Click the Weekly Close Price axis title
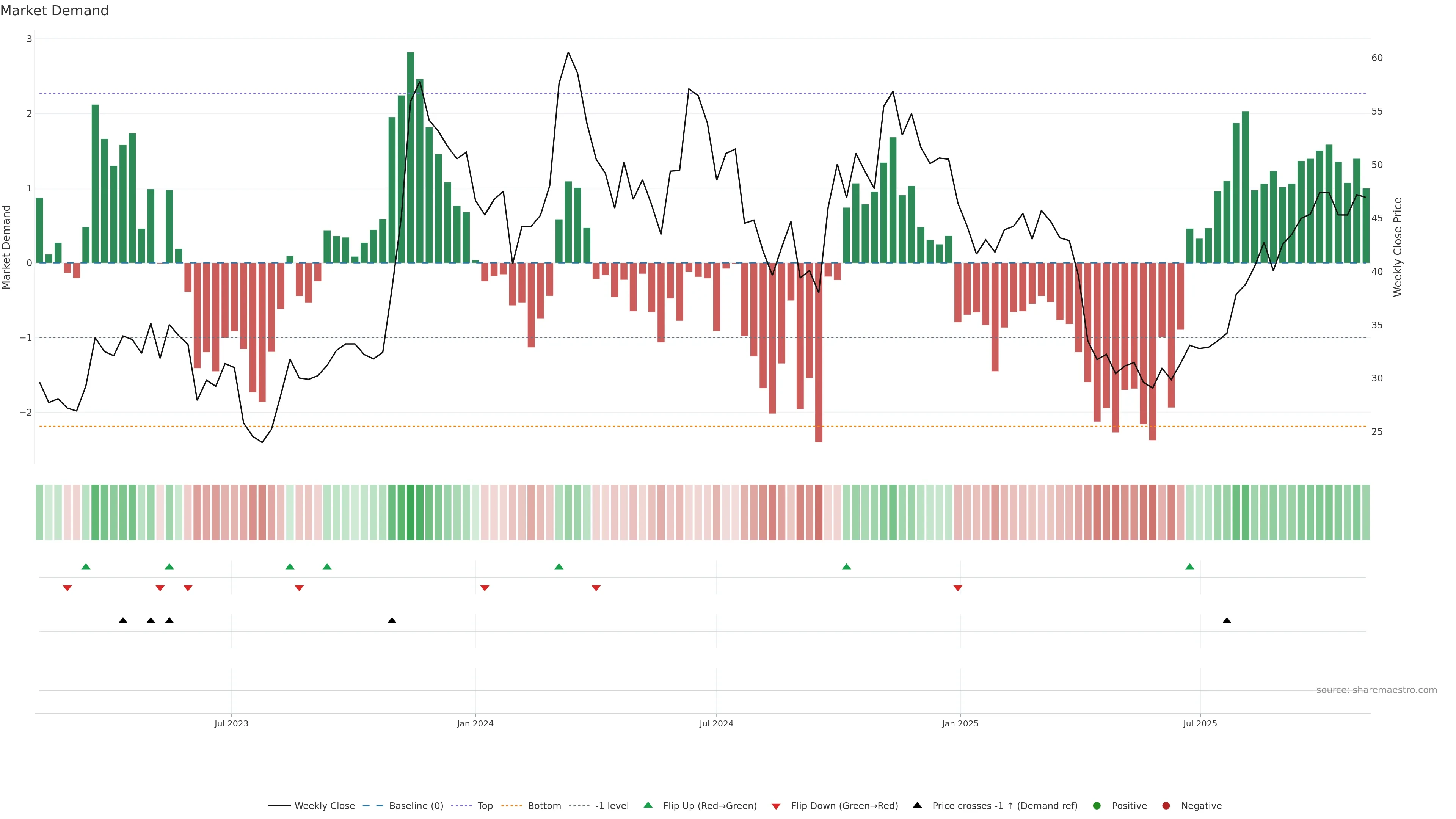Image resolution: width=1456 pixels, height=819 pixels. (1397, 247)
